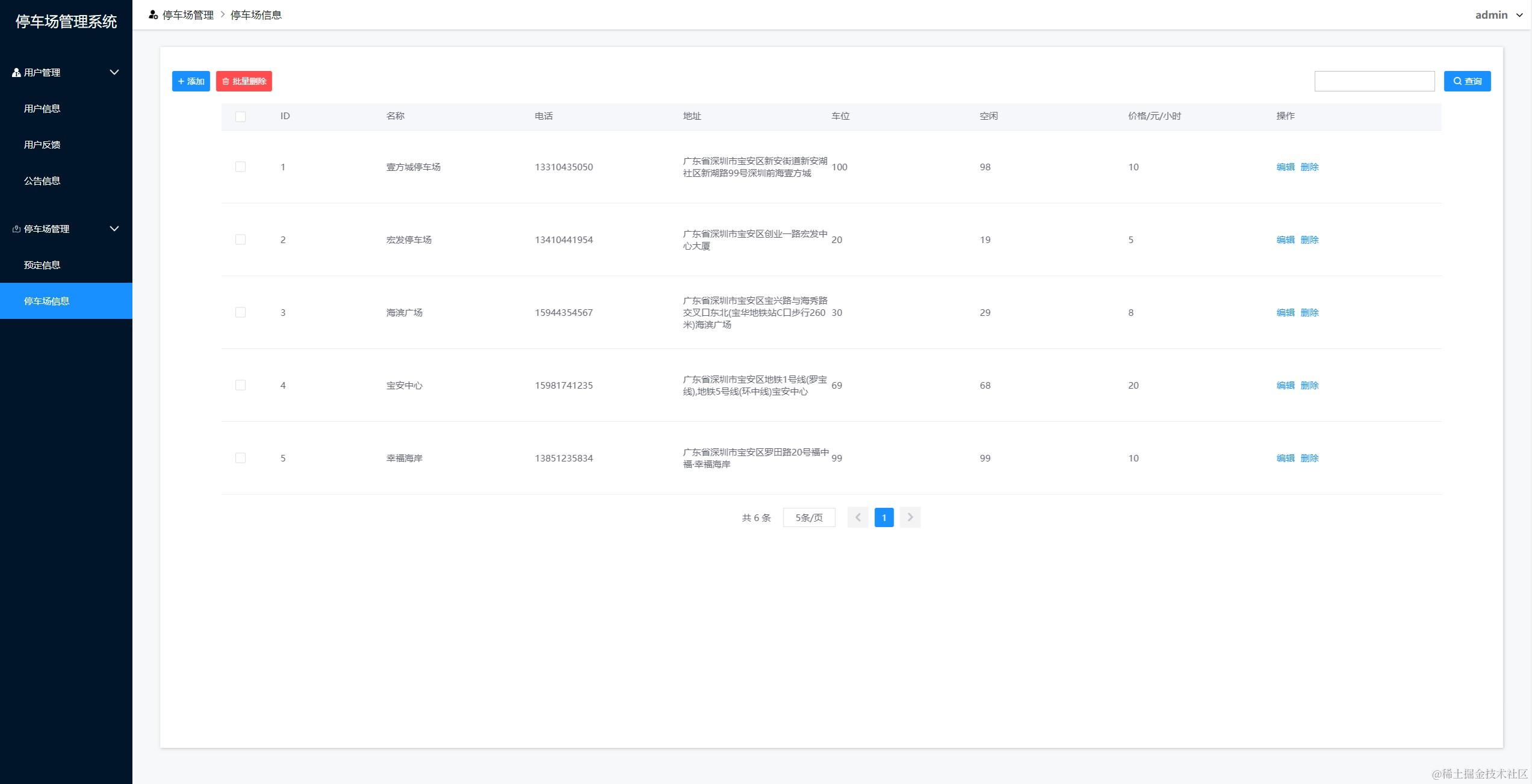Click the user icon beside 用户管理
Screen dimensions: 1532x784
pyautogui.click(x=16, y=72)
